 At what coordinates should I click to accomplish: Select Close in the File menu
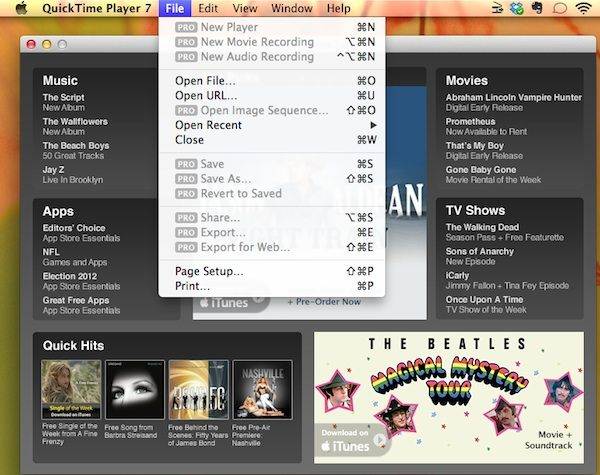click(x=272, y=140)
